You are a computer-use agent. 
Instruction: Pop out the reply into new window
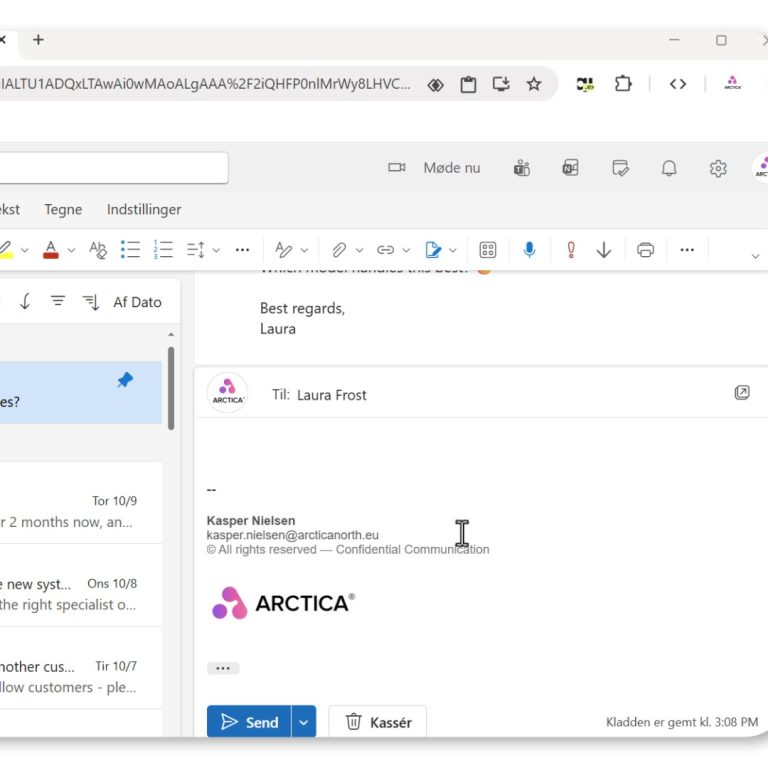click(742, 393)
